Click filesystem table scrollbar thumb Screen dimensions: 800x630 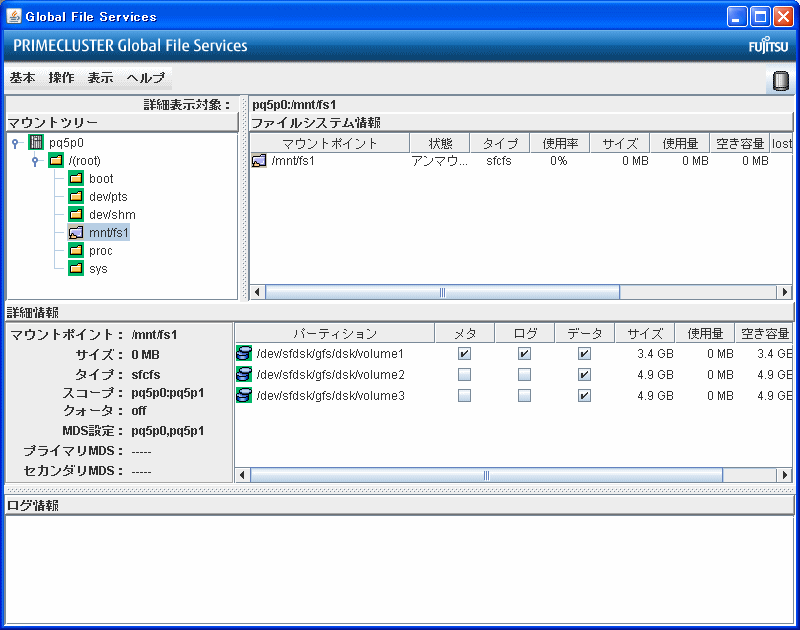[442, 292]
